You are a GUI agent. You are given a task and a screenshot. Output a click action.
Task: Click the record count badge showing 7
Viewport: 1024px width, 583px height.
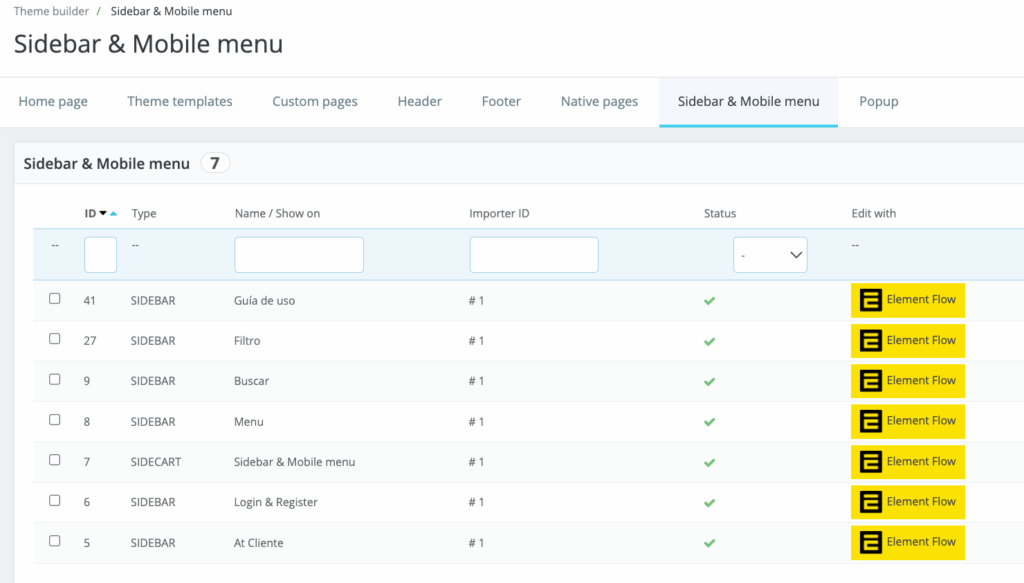pyautogui.click(x=215, y=163)
